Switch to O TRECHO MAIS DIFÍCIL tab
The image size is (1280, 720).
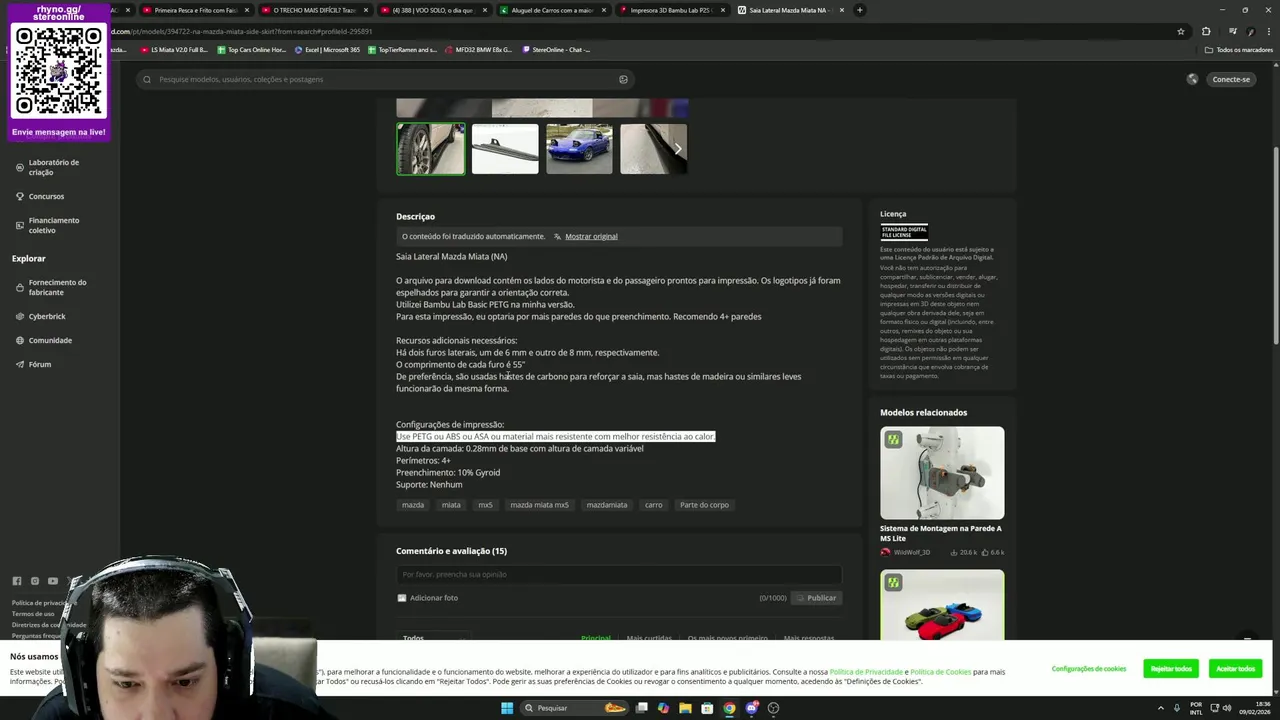(314, 10)
